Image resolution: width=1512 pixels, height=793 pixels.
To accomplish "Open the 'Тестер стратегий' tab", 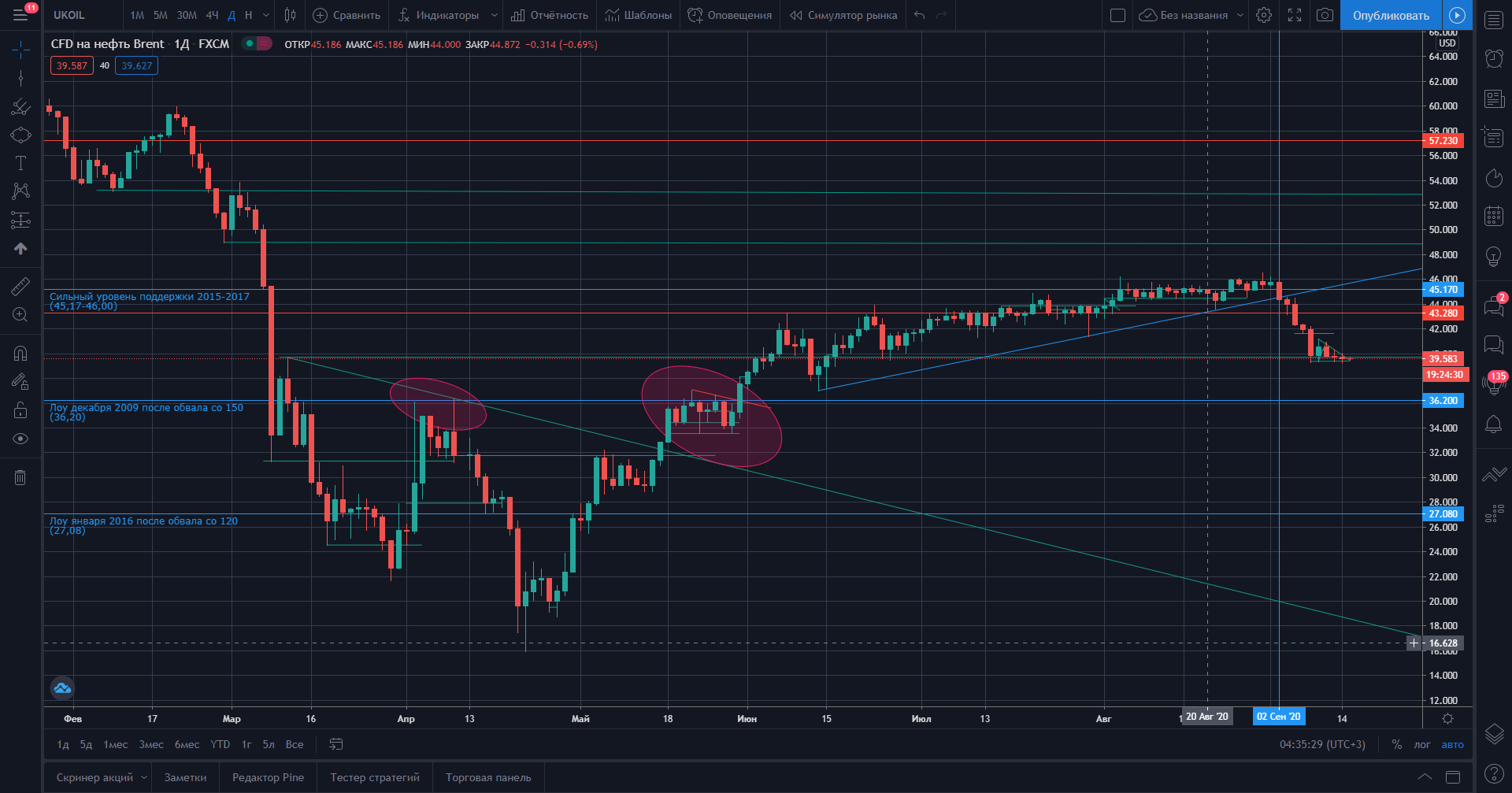I will pyautogui.click(x=375, y=777).
